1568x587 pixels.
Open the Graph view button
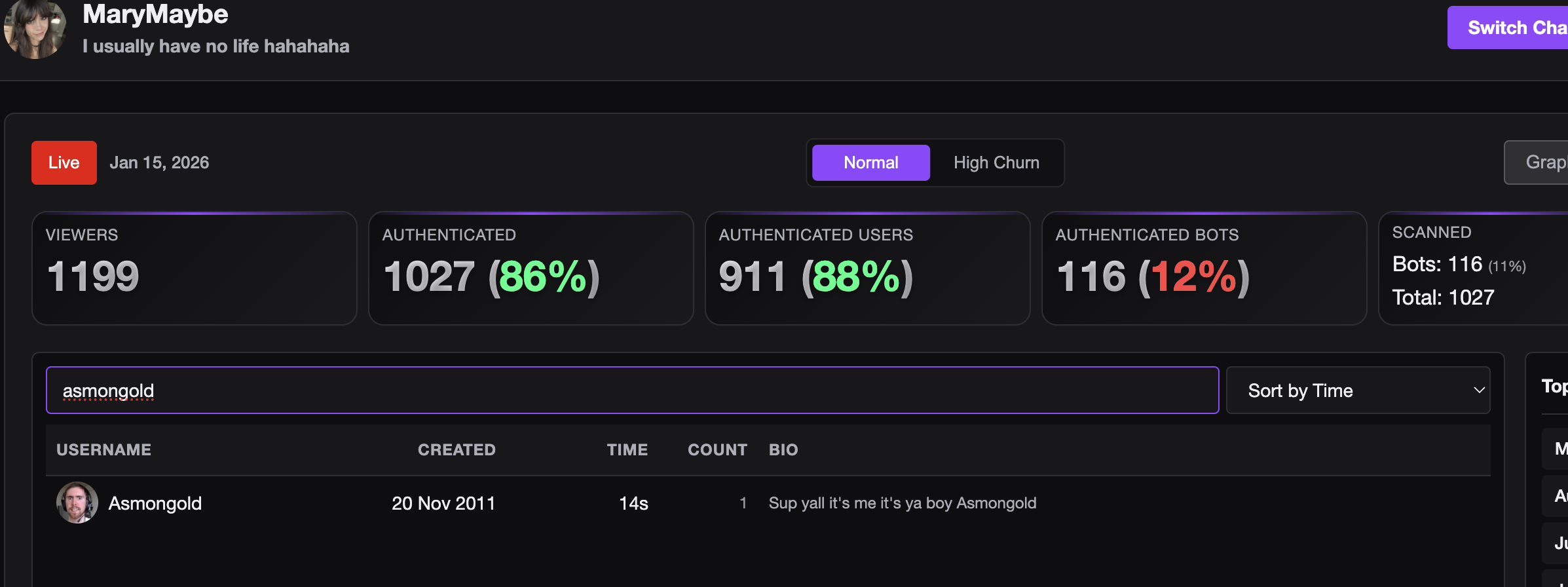1537,162
